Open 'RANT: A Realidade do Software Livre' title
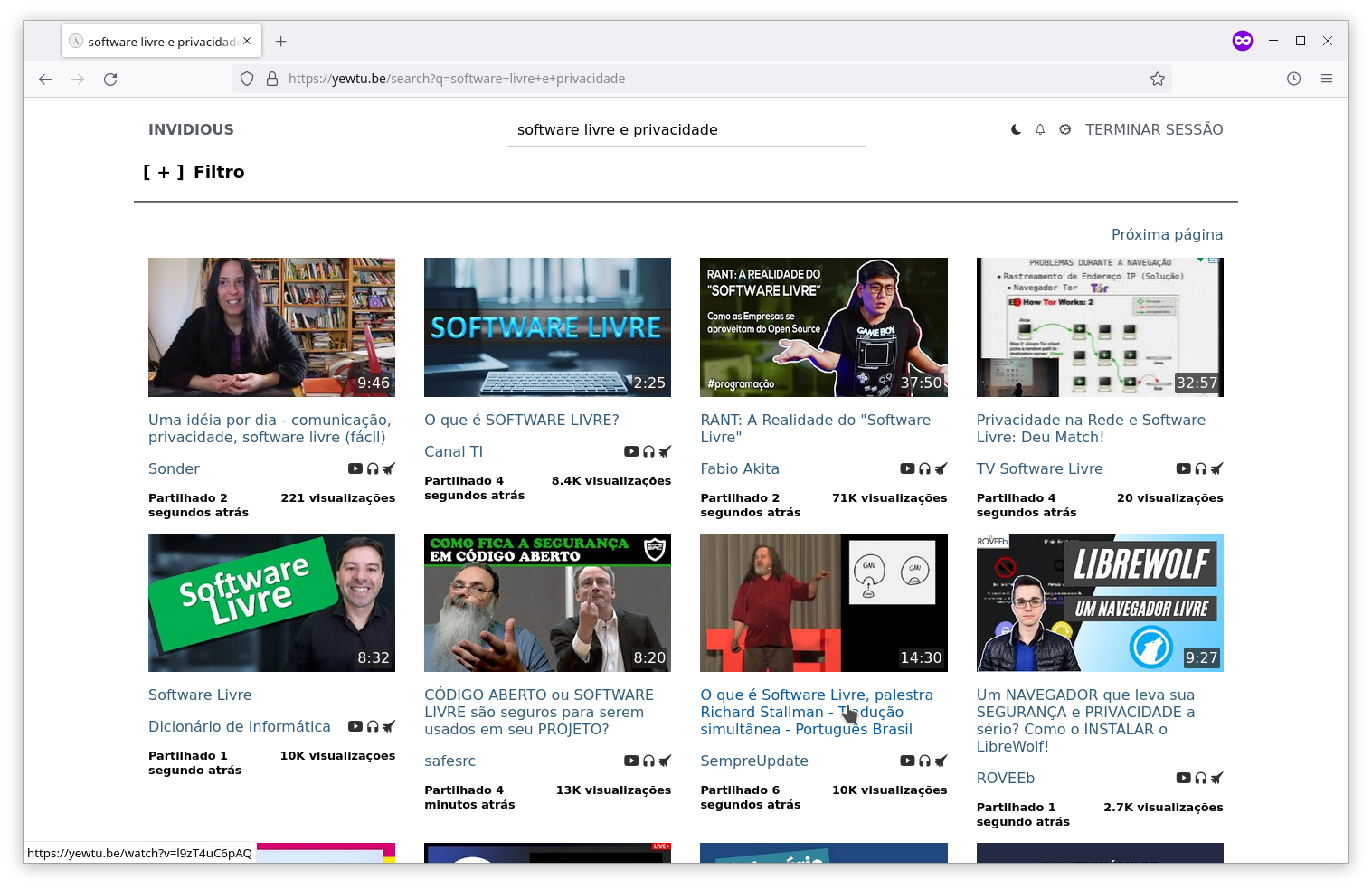The height and width of the screenshot is (889, 1372). (815, 429)
